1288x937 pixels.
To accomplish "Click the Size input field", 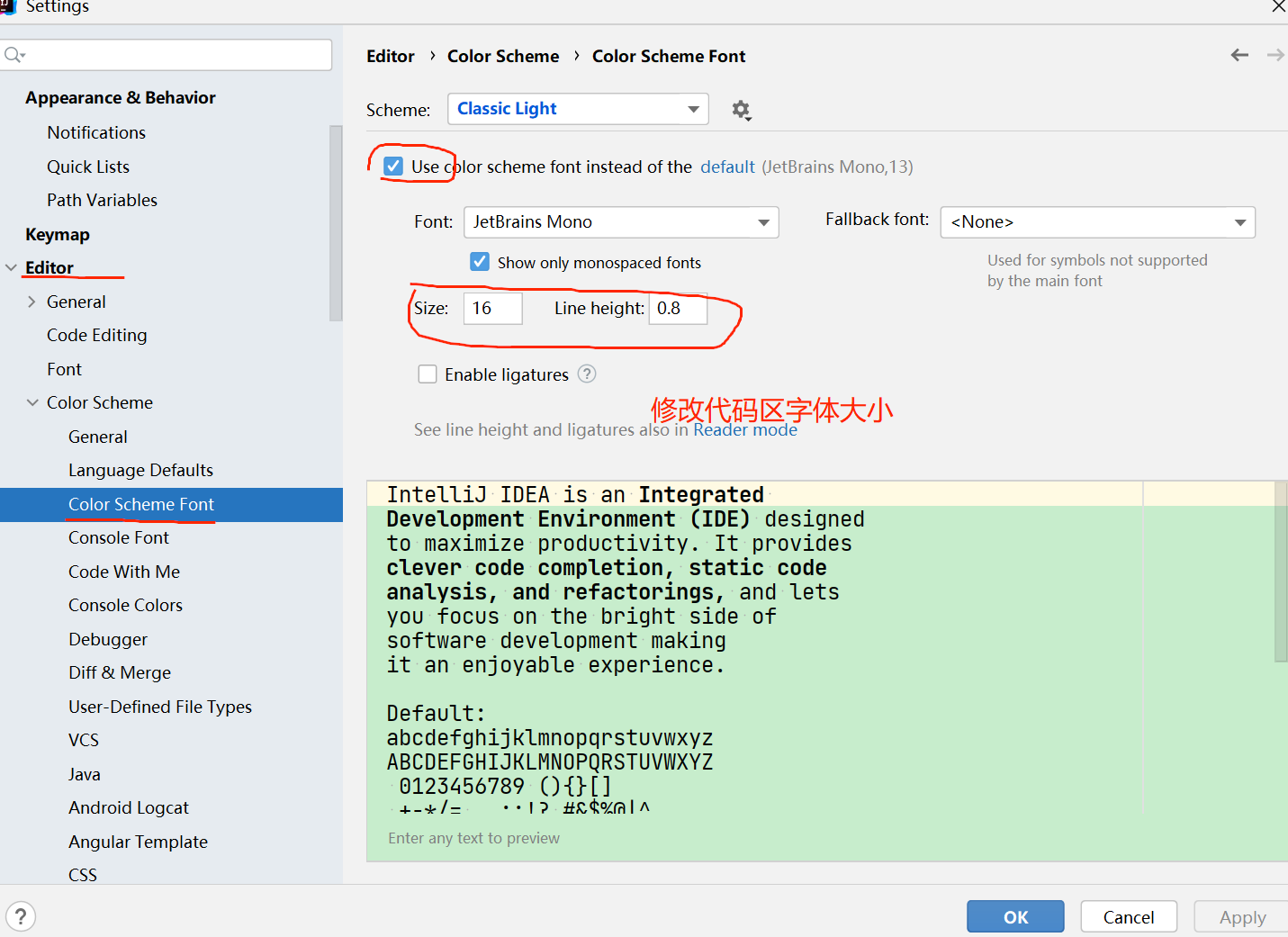I will [492, 308].
